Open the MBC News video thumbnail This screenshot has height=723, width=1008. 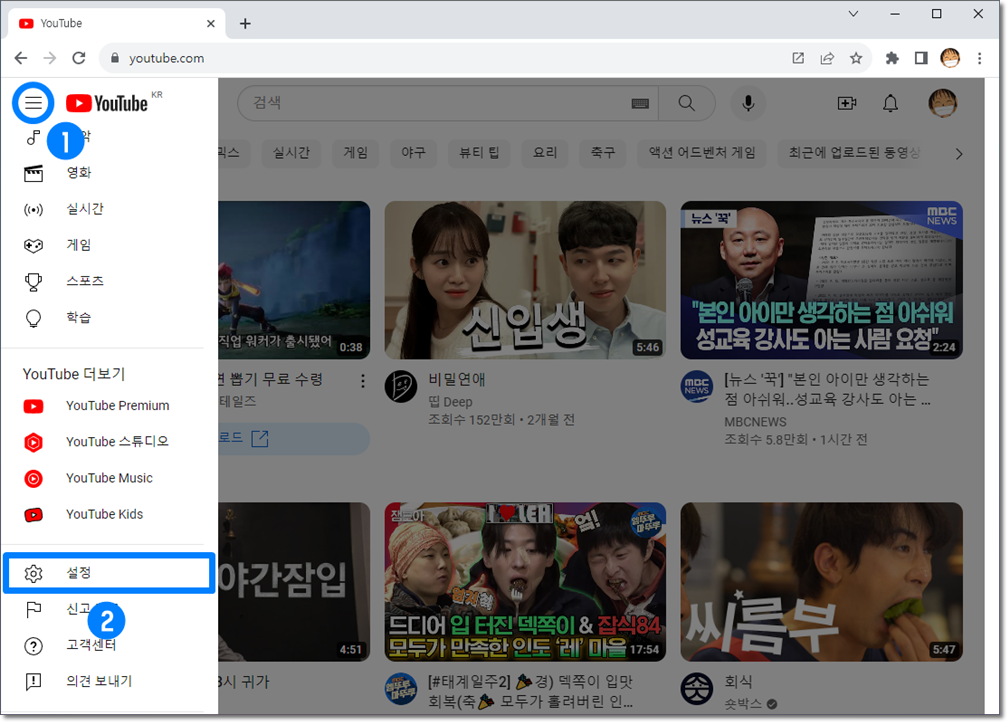coord(822,280)
